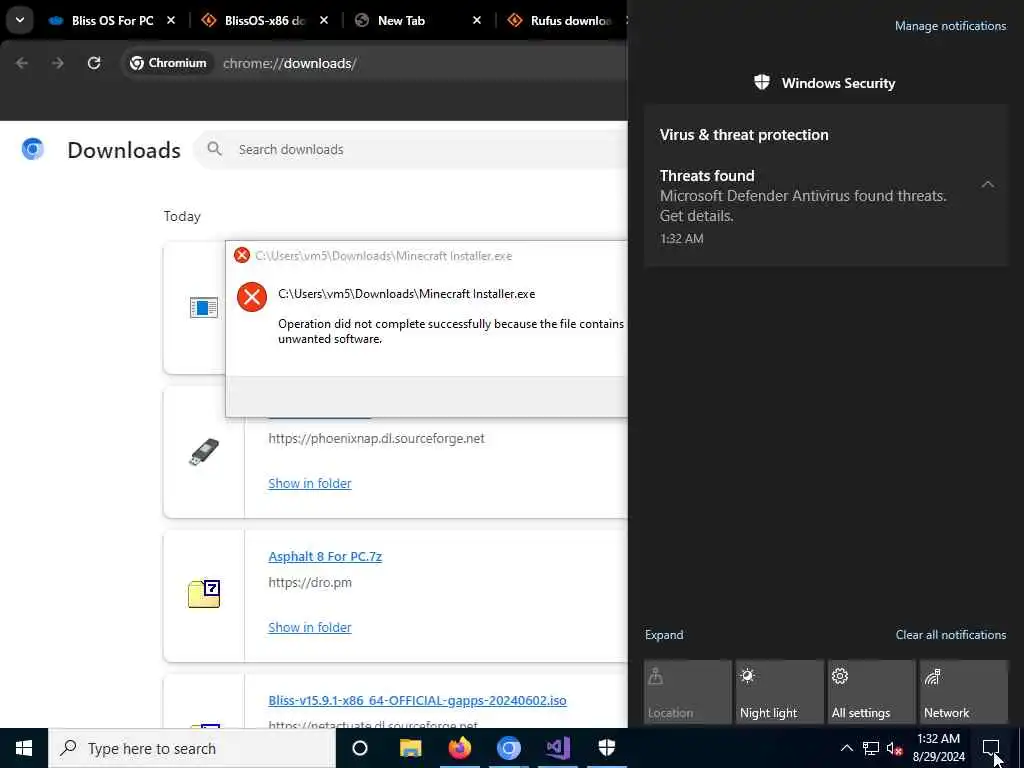Screen dimensions: 1024x768
Task: Click the Chromium site info chip
Action: point(168,63)
